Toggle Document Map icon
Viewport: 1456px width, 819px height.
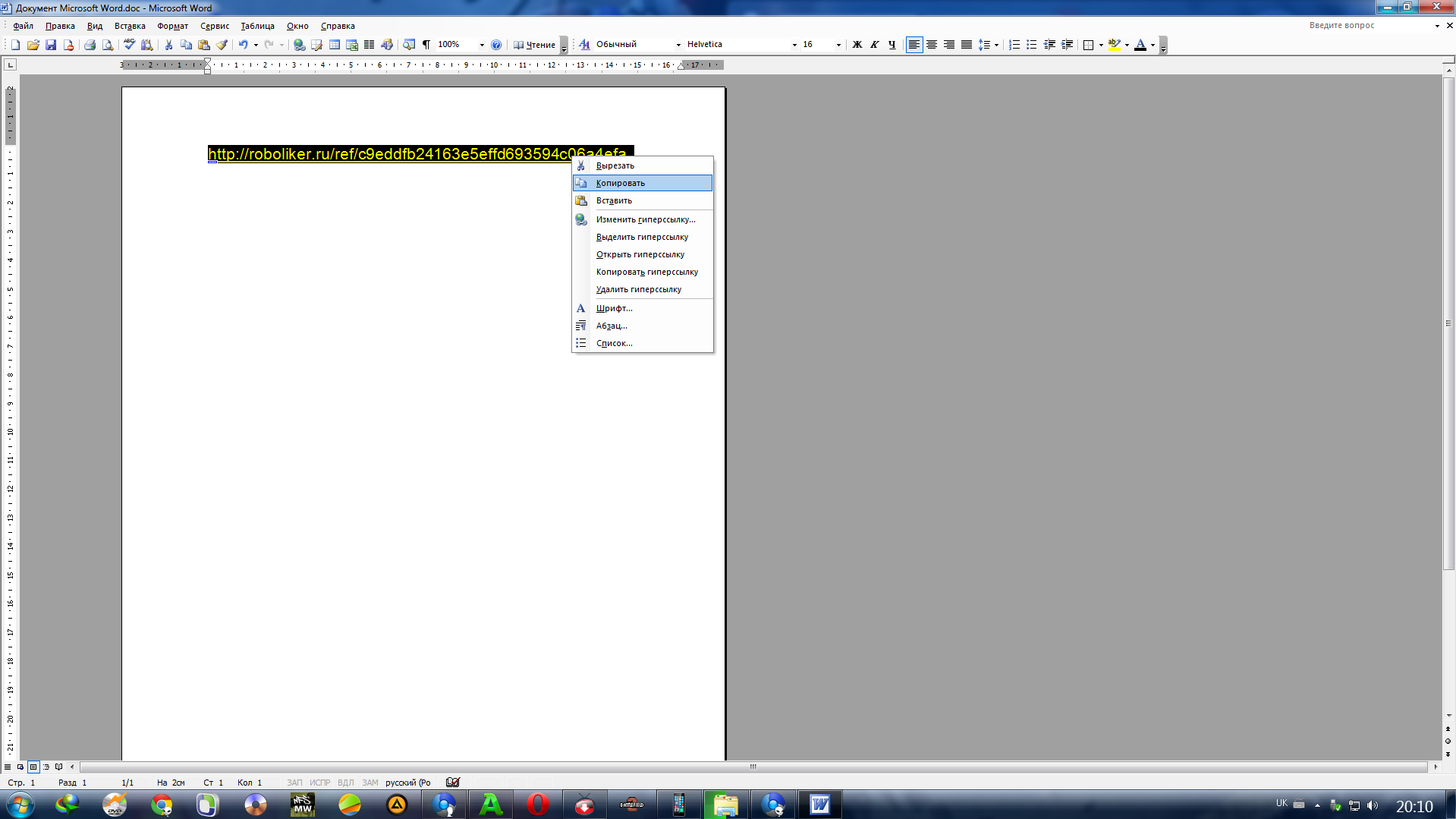[x=409, y=45]
